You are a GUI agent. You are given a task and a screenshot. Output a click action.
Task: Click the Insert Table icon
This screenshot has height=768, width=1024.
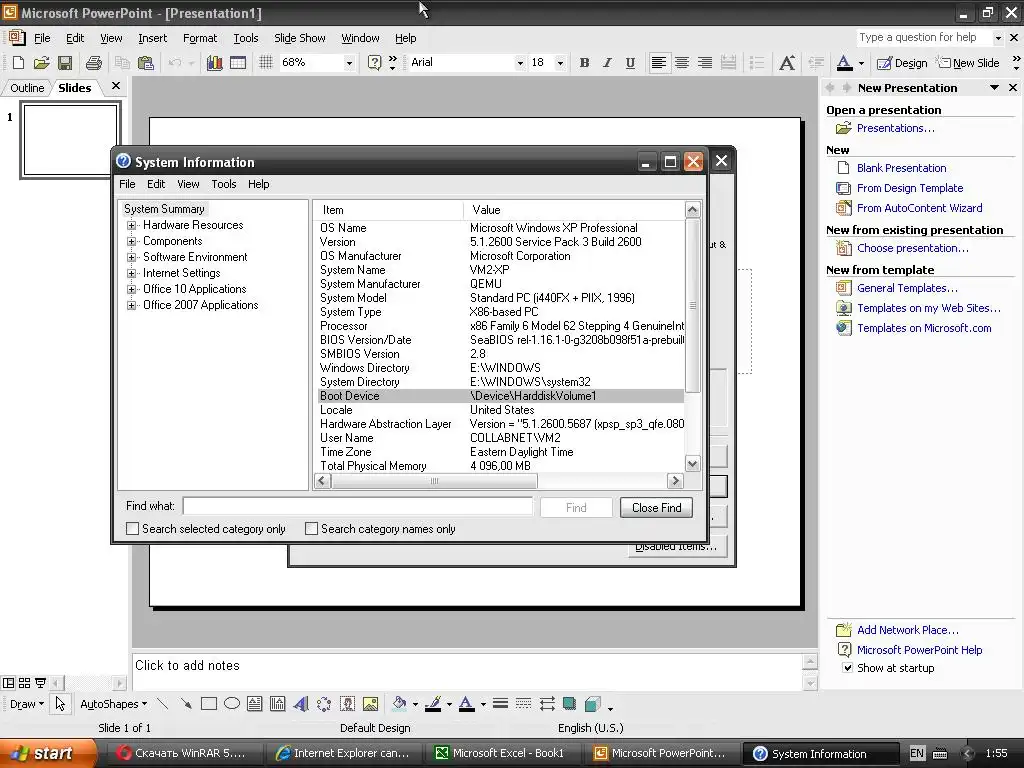click(238, 63)
